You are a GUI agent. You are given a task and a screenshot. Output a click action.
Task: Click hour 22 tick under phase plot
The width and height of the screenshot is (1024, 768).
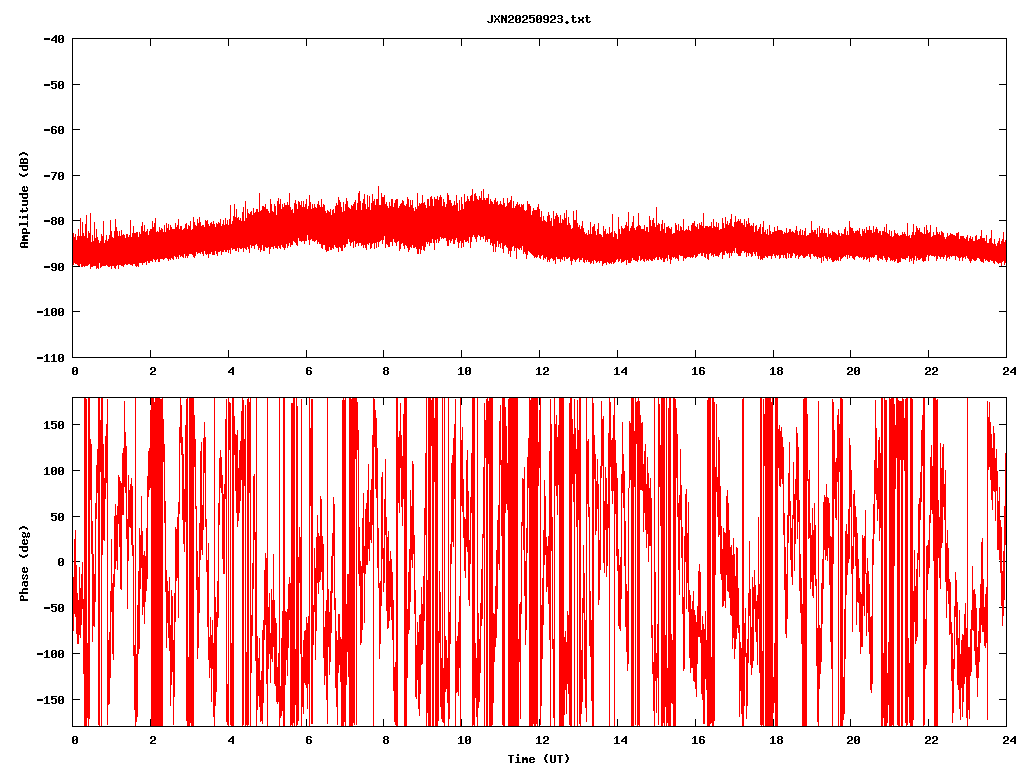click(929, 740)
